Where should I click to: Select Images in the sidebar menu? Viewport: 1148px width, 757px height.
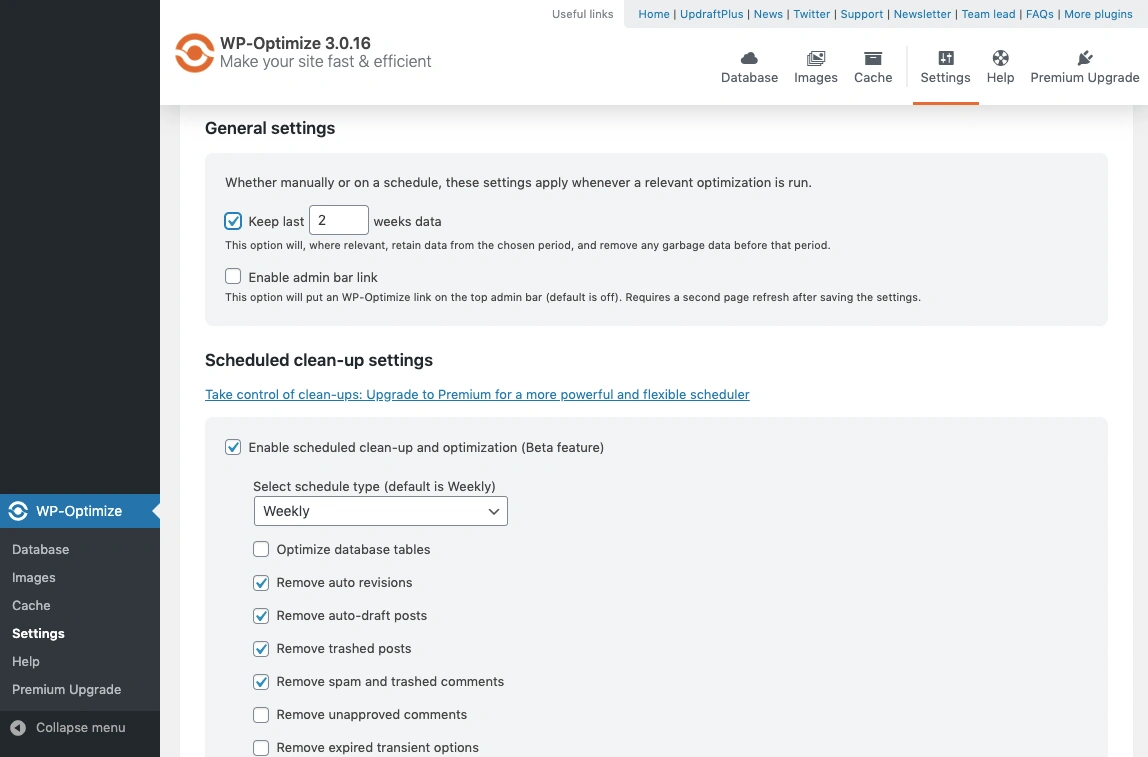(34, 578)
